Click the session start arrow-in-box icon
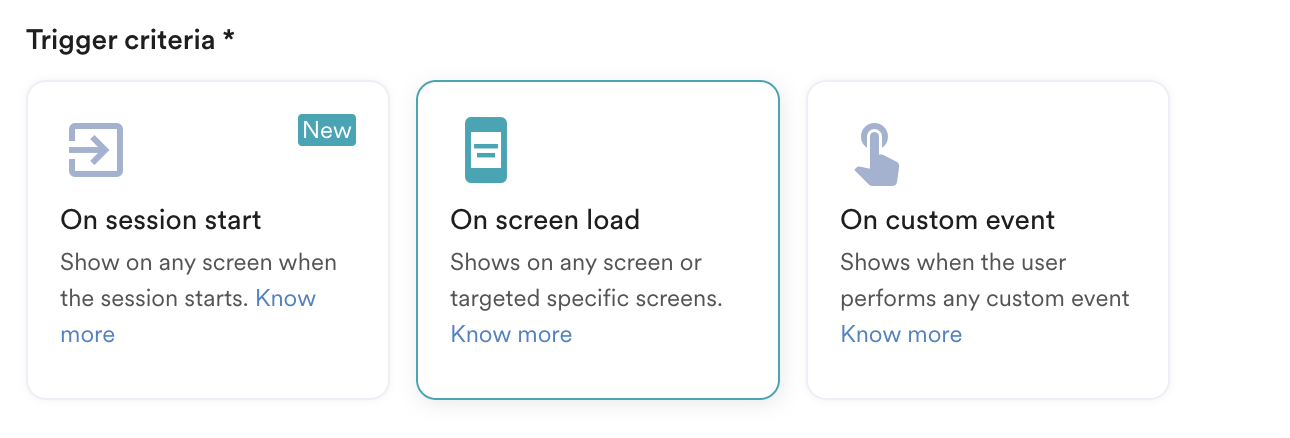Image resolution: width=1290 pixels, height=438 pixels. coord(95,150)
